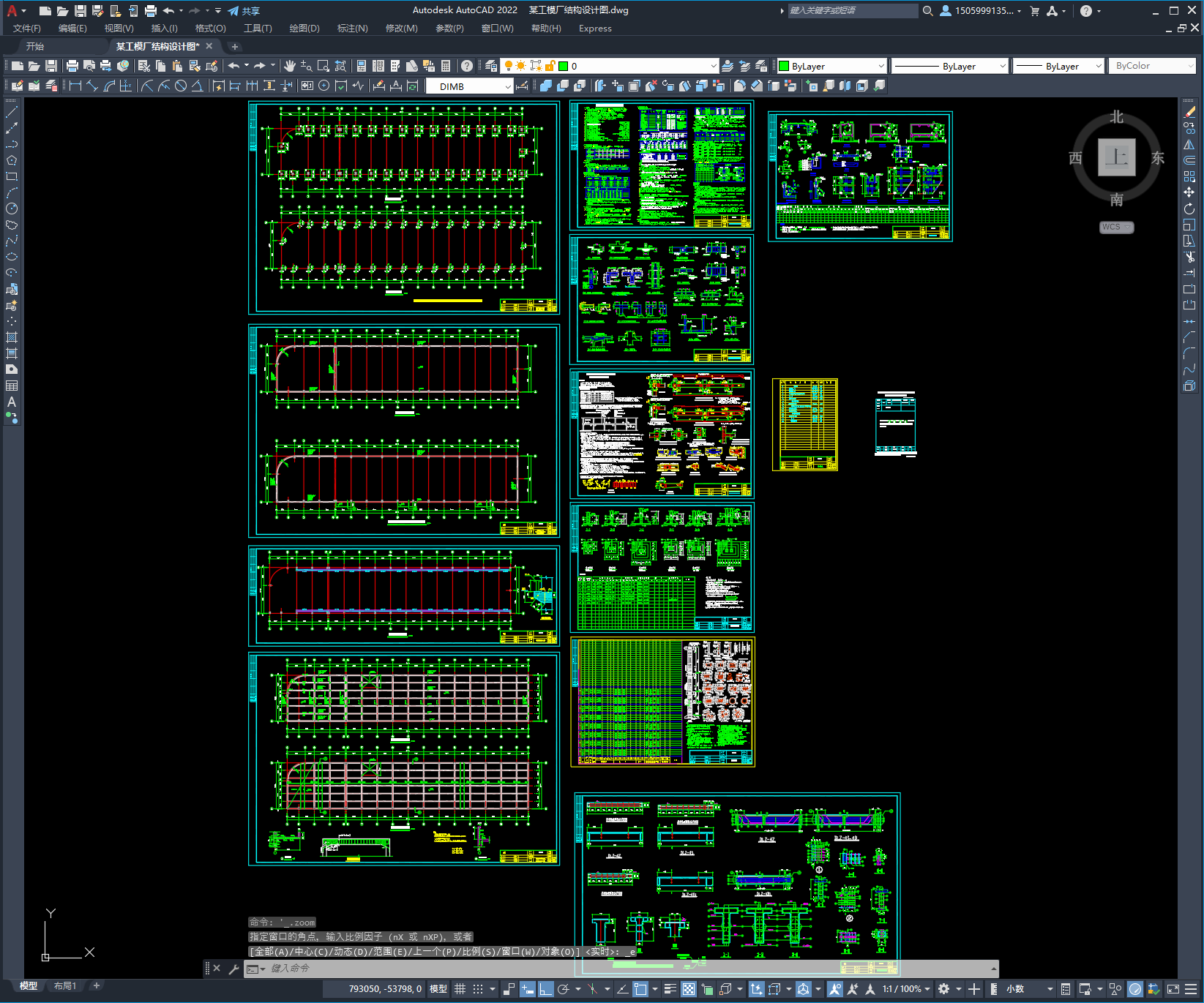Screen dimensions: 1204x1003
Task: Select the Hatch tool in Draw toolbar
Action: coord(12,337)
